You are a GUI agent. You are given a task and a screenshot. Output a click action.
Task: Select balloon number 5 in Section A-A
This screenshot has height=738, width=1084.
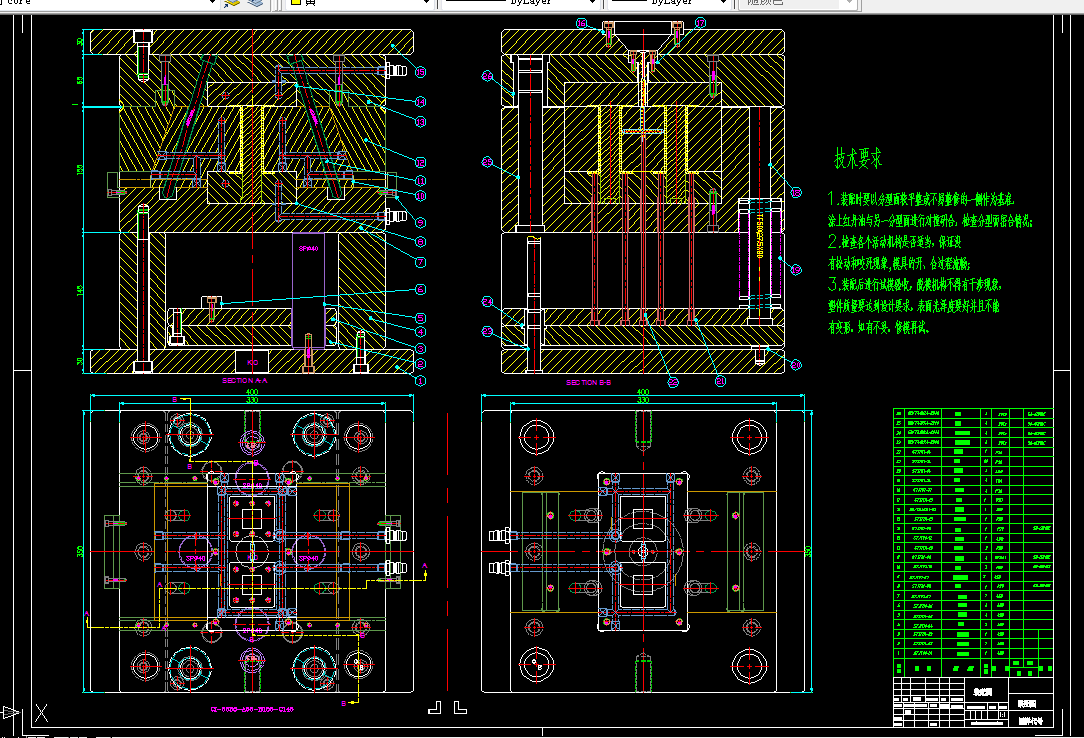coord(420,318)
